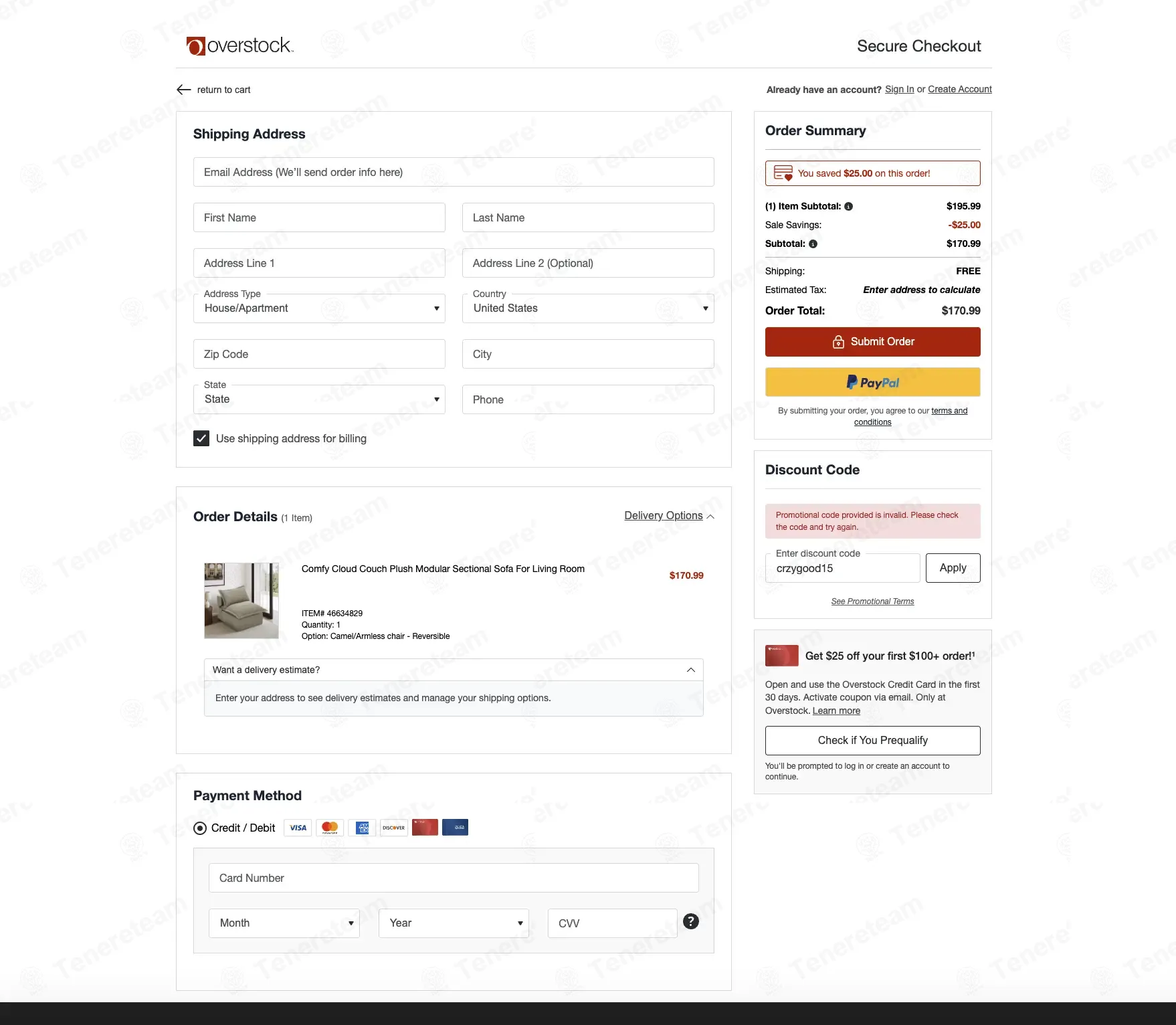Open the CVV help question mark
This screenshot has width=1176, height=1025.
point(691,921)
